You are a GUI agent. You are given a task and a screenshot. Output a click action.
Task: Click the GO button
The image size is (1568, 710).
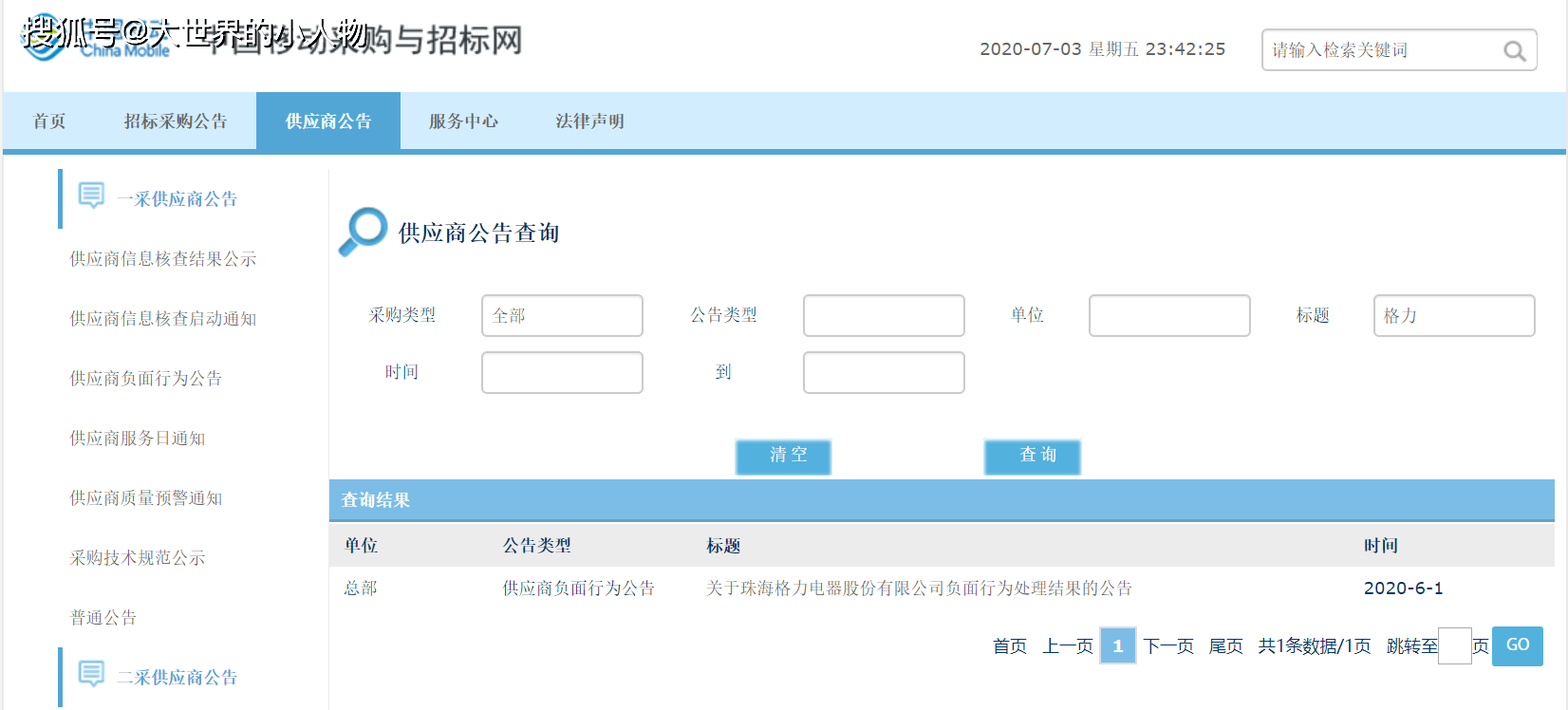(x=1518, y=645)
